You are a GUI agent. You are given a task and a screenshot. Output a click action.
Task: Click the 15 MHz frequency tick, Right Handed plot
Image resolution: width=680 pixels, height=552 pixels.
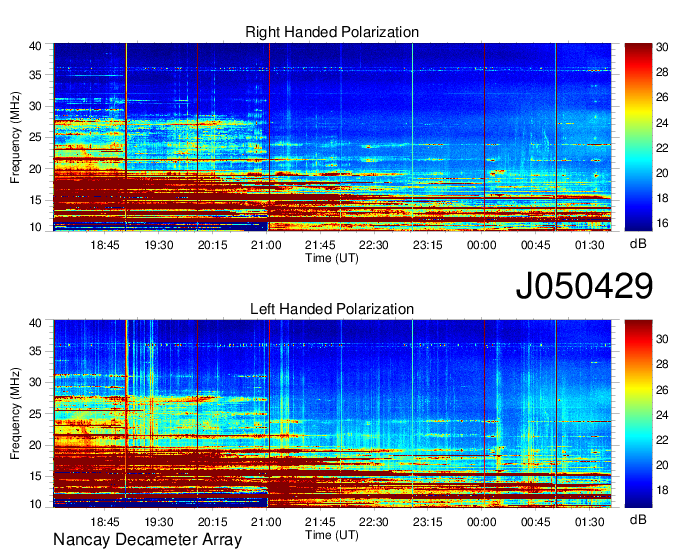[x=36, y=200]
